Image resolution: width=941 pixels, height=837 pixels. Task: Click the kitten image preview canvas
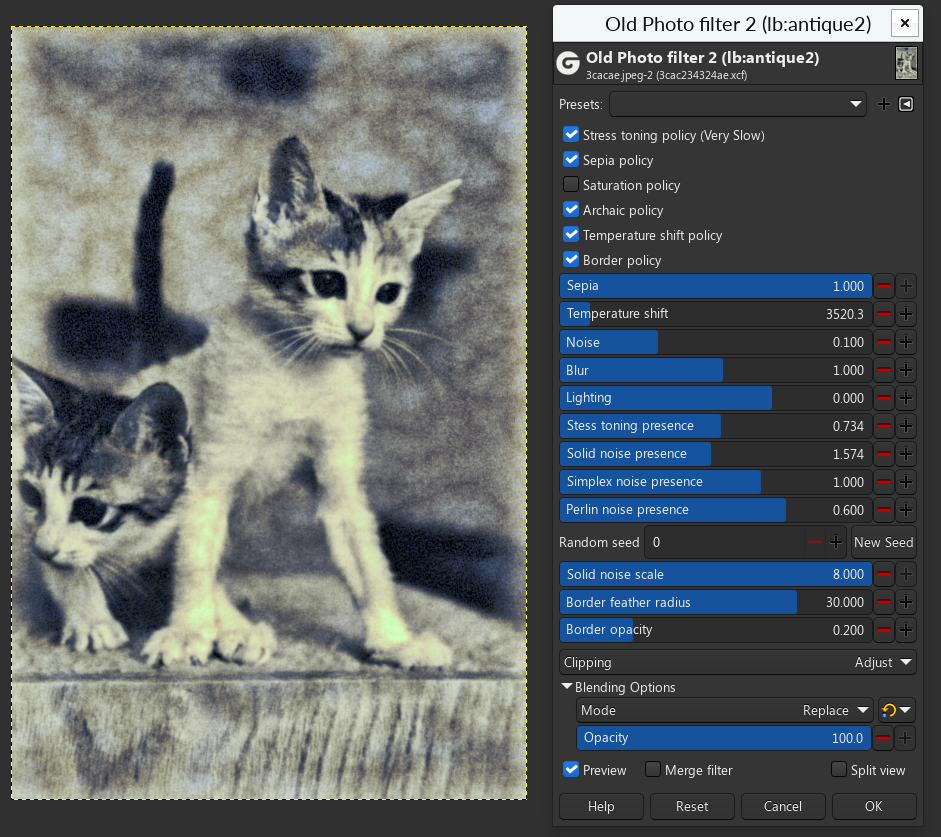tap(269, 413)
